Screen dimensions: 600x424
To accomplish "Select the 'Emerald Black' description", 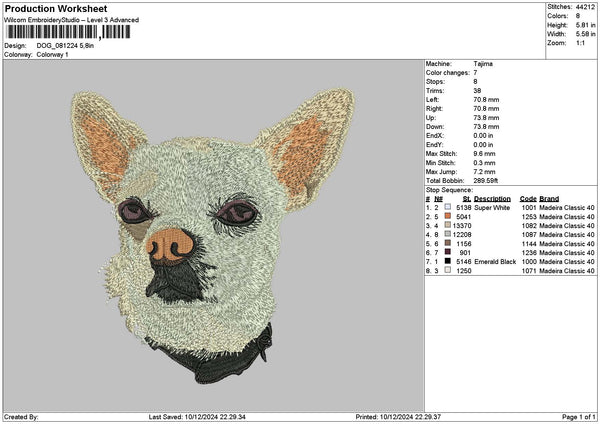I will point(495,262).
